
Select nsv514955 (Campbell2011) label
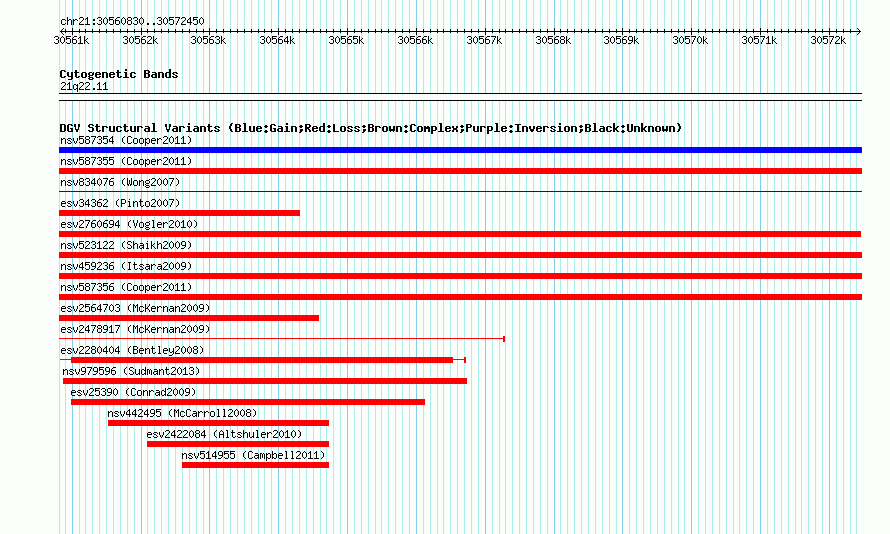point(253,455)
